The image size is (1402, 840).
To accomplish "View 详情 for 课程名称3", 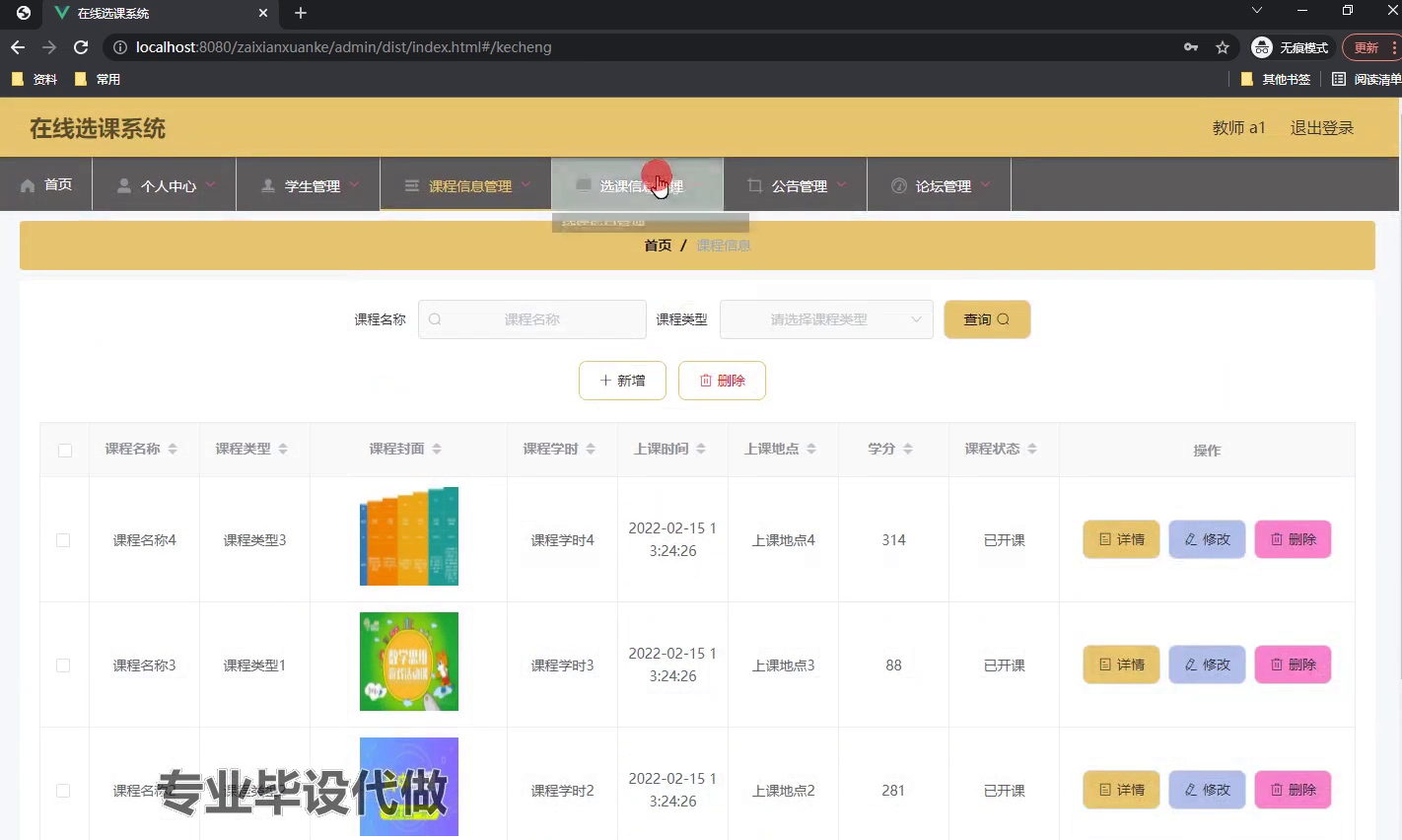I will [x=1122, y=665].
